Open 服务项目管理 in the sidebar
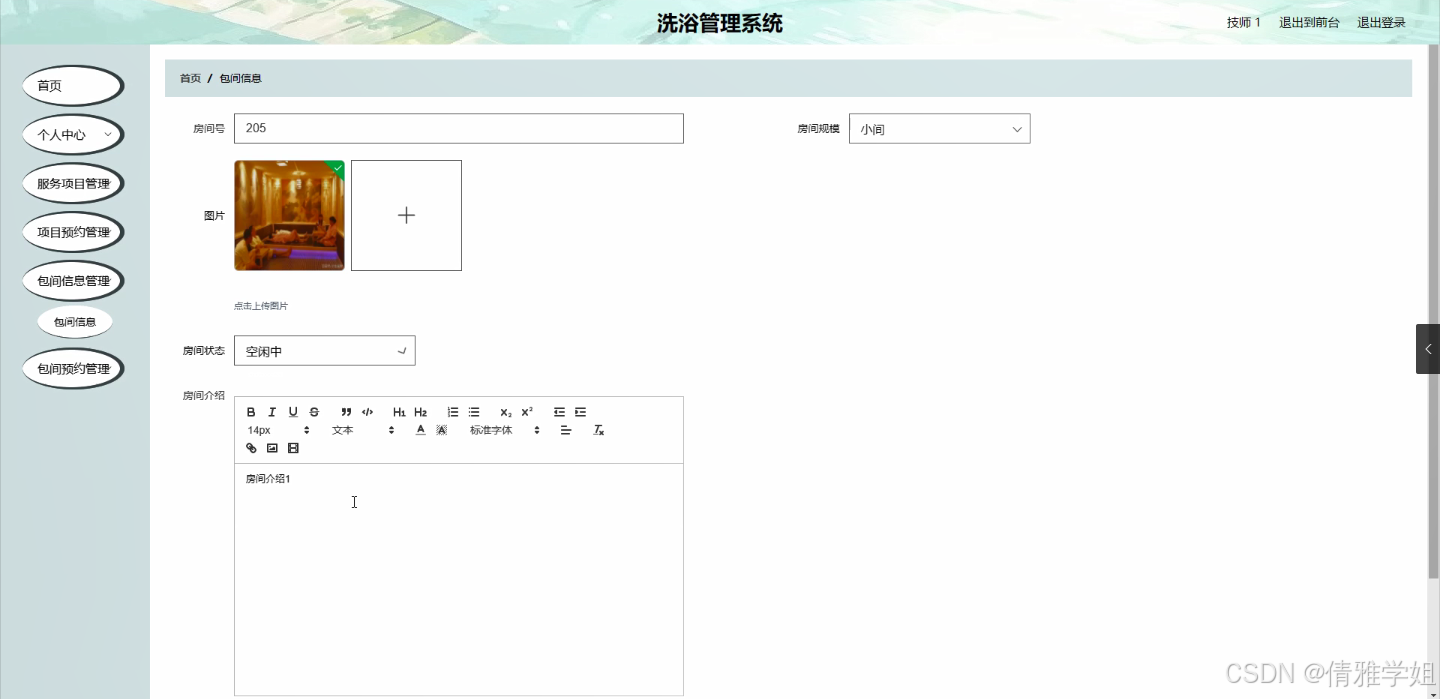The height and width of the screenshot is (699, 1440). point(73,184)
